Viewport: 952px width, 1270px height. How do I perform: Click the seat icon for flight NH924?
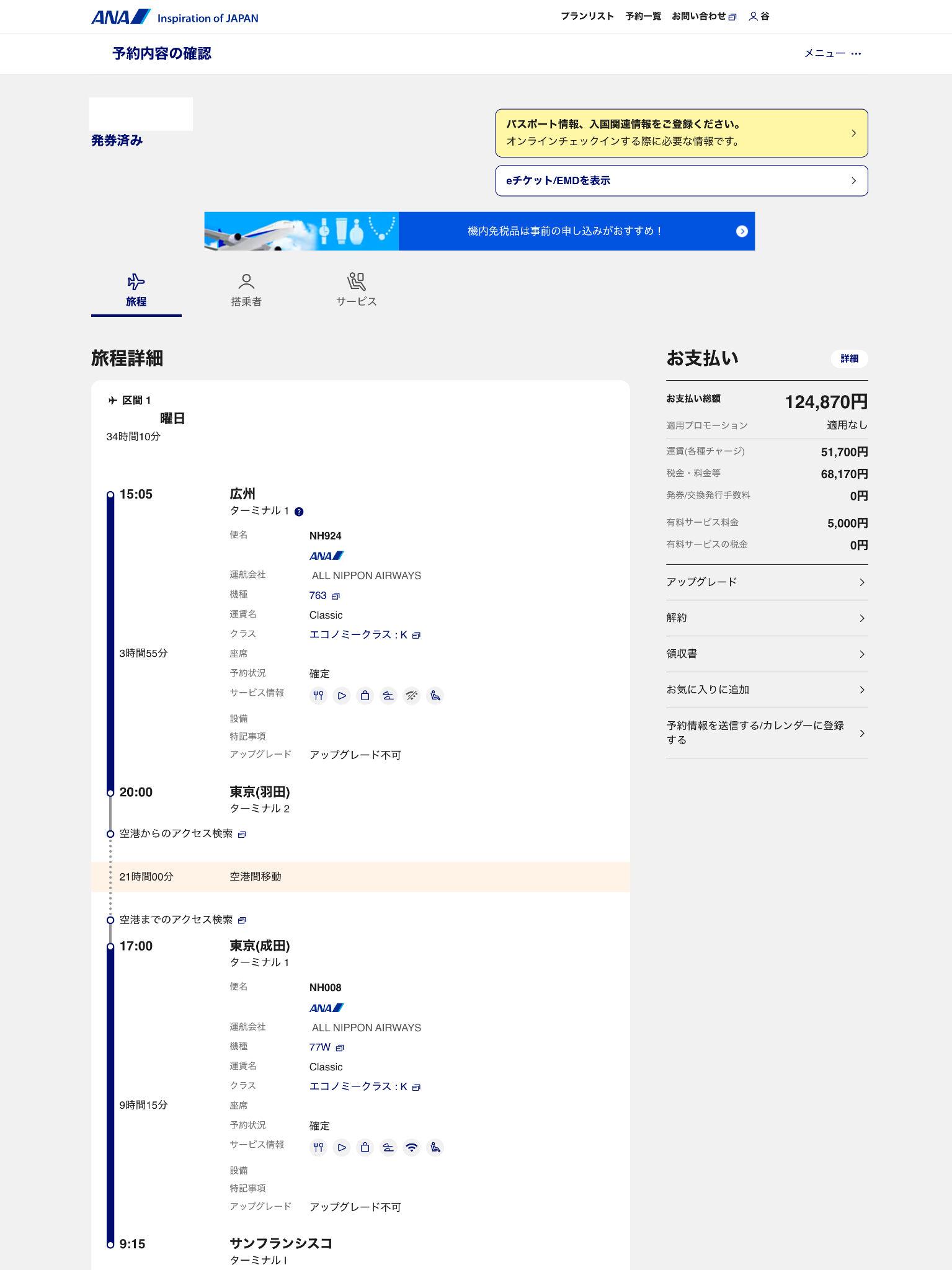435,696
